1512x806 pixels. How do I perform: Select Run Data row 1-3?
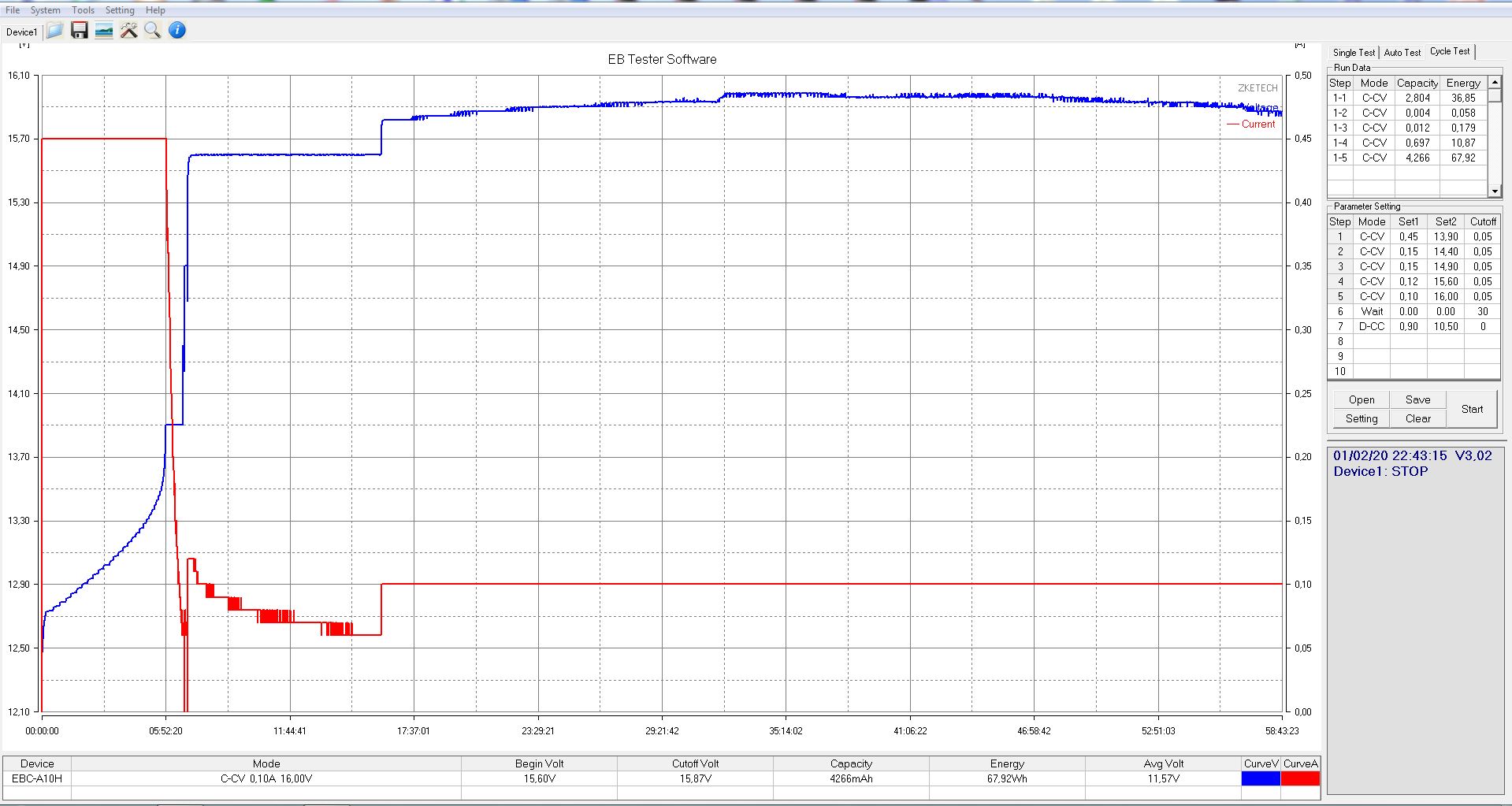click(x=1407, y=128)
